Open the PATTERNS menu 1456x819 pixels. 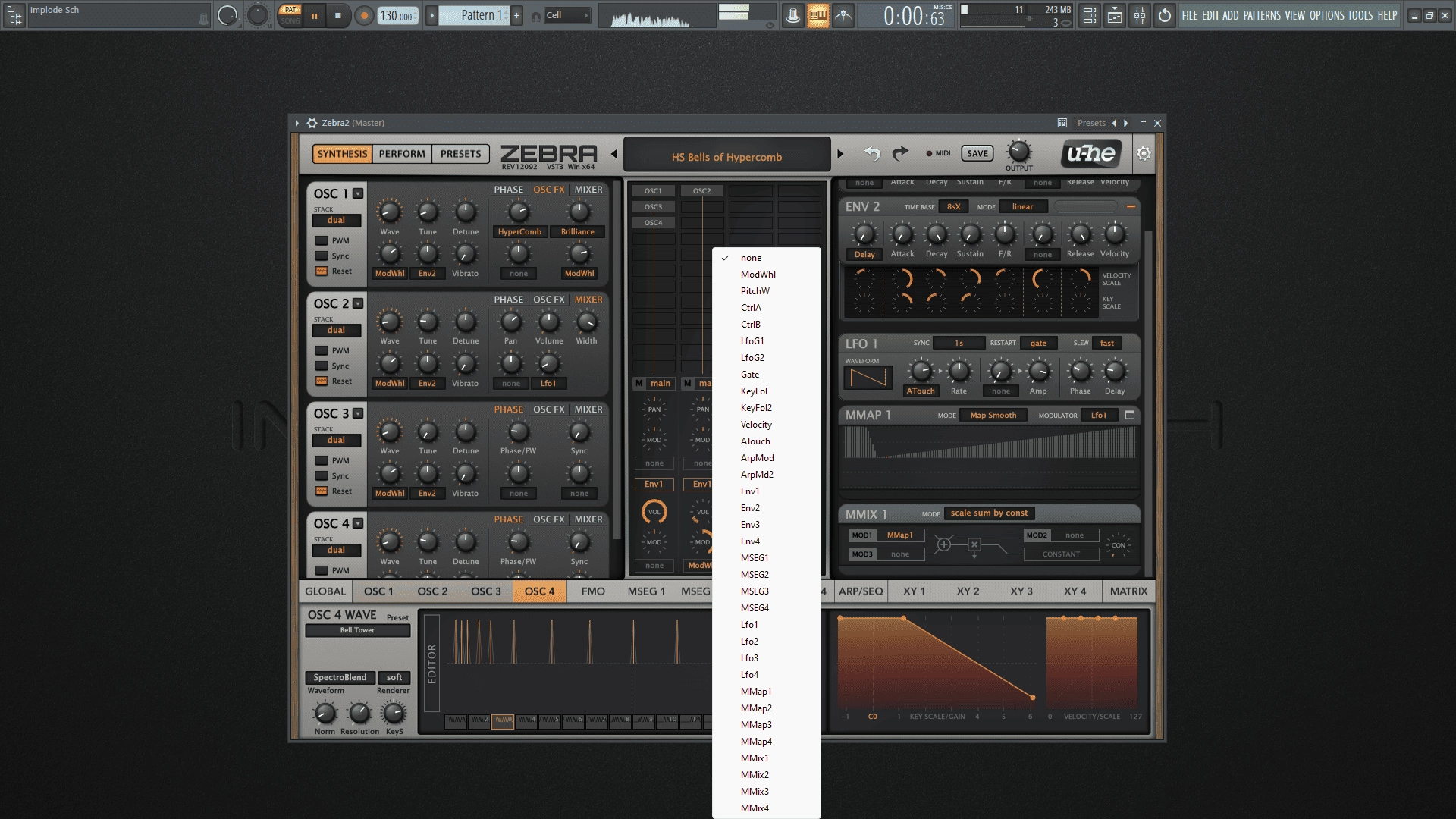(1262, 15)
